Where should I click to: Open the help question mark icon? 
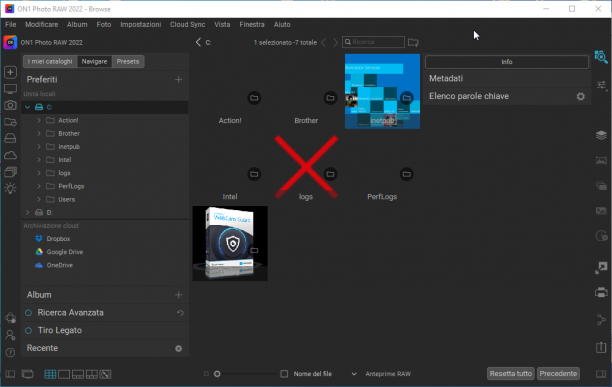10,352
